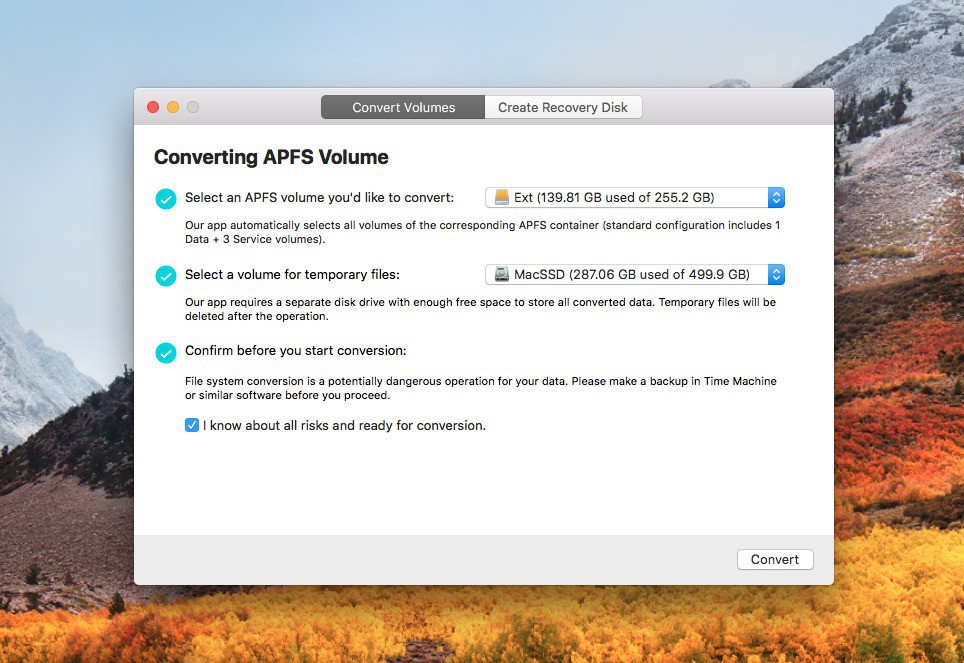
Task: Click the Time Machine backup warning paragraph
Action: pos(481,388)
